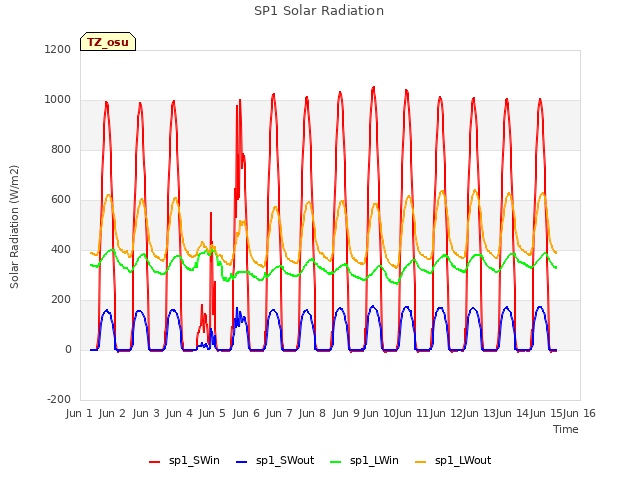Click the Jun 9 x-axis label
Image resolution: width=640 pixels, height=480 pixels.
(x=346, y=413)
